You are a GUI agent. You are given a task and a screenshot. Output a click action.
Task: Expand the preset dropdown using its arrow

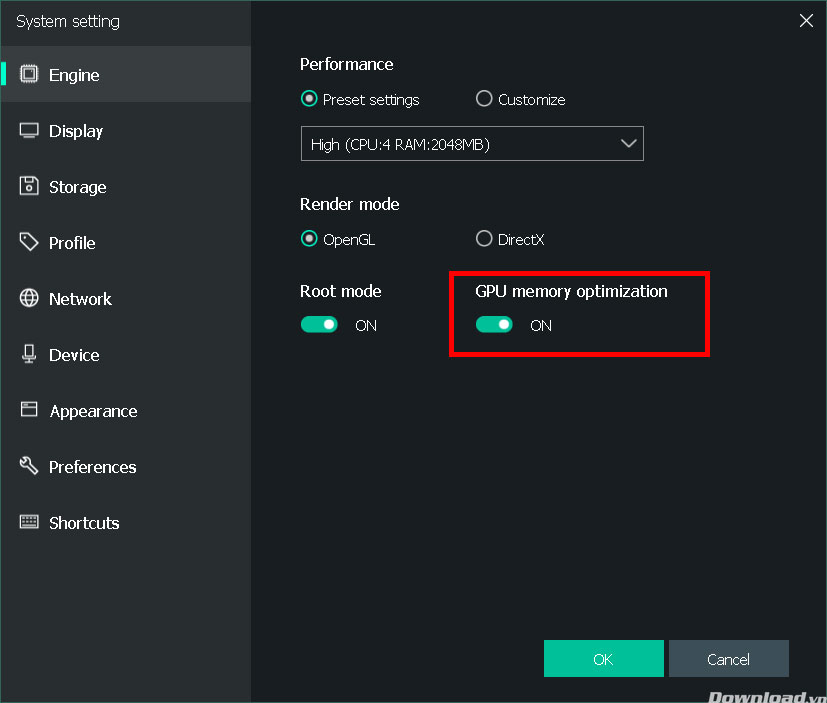(628, 144)
